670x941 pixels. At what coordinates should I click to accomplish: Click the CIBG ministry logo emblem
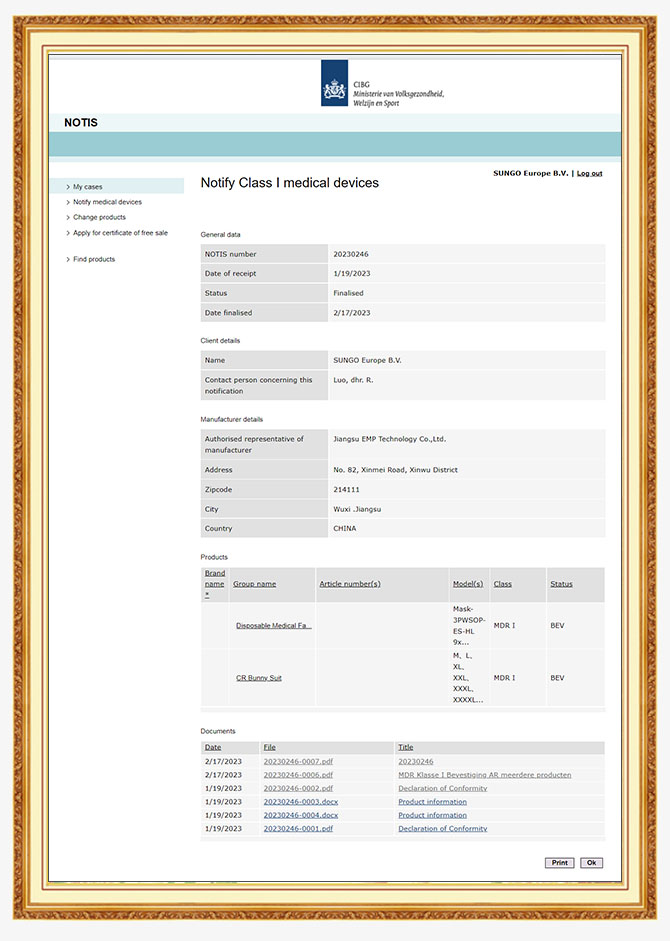(x=335, y=83)
